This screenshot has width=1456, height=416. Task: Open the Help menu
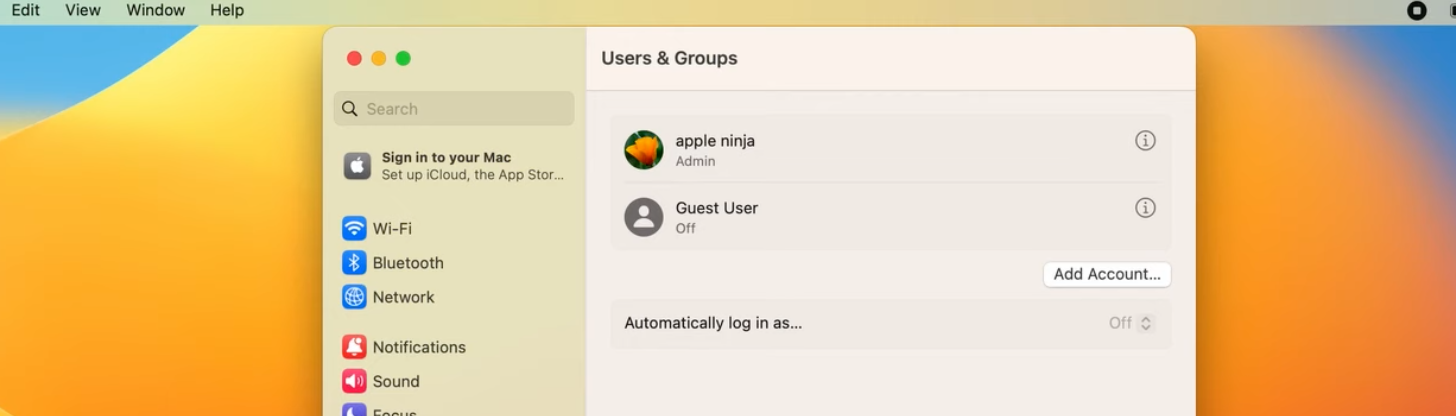[227, 10]
